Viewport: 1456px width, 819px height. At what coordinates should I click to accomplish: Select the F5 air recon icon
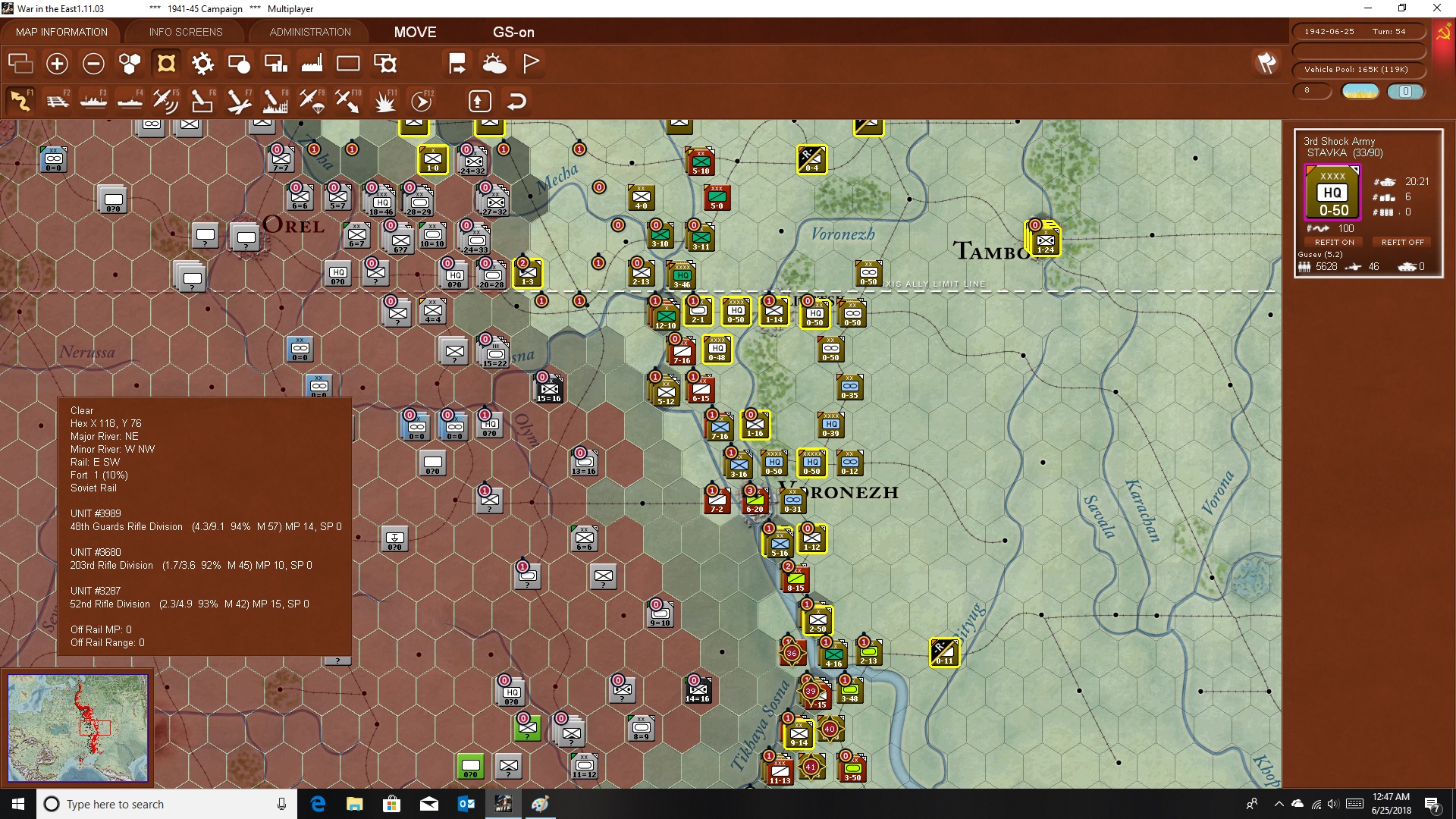(166, 100)
